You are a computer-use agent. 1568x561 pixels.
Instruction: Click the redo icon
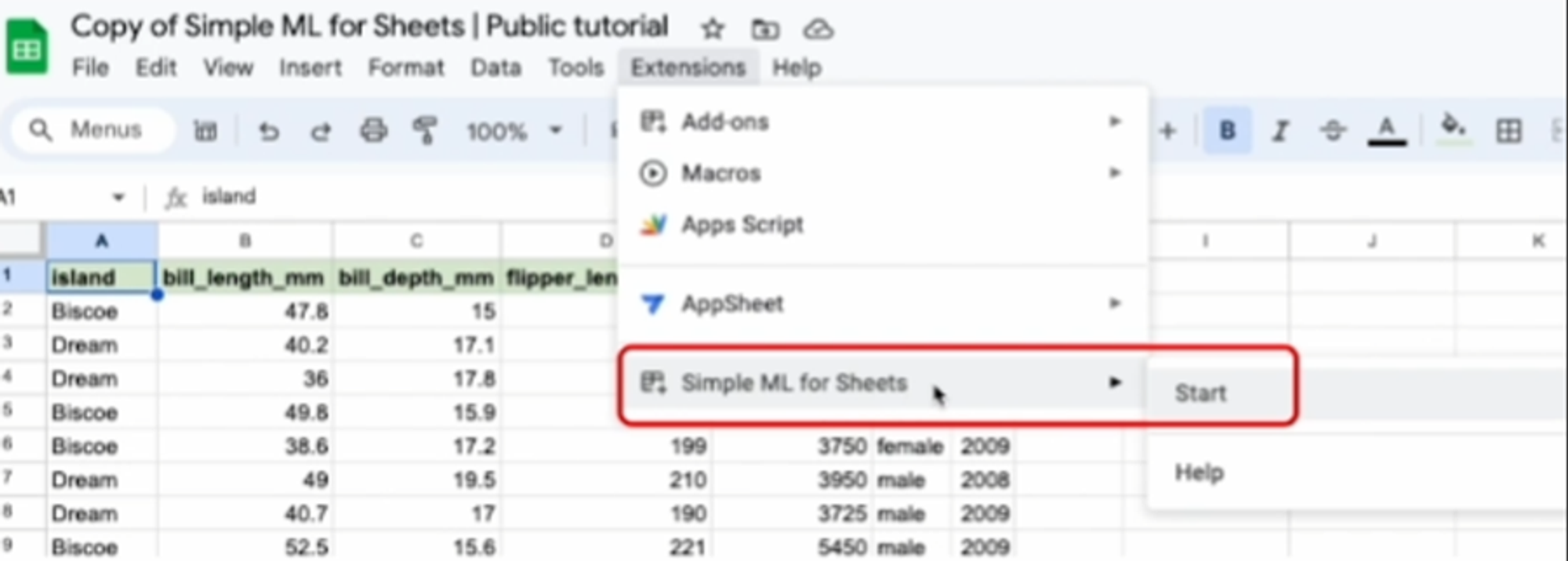(x=321, y=131)
